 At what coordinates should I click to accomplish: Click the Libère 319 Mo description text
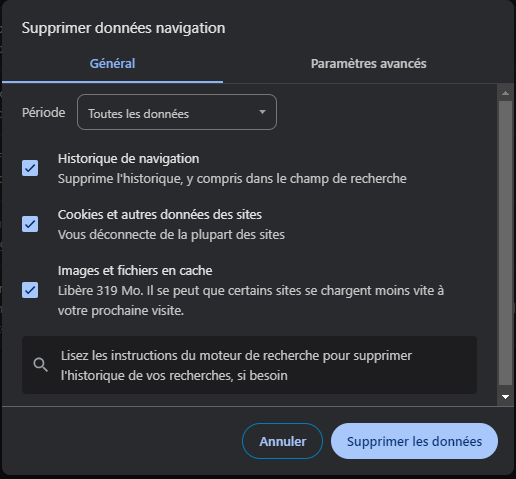[251, 301]
